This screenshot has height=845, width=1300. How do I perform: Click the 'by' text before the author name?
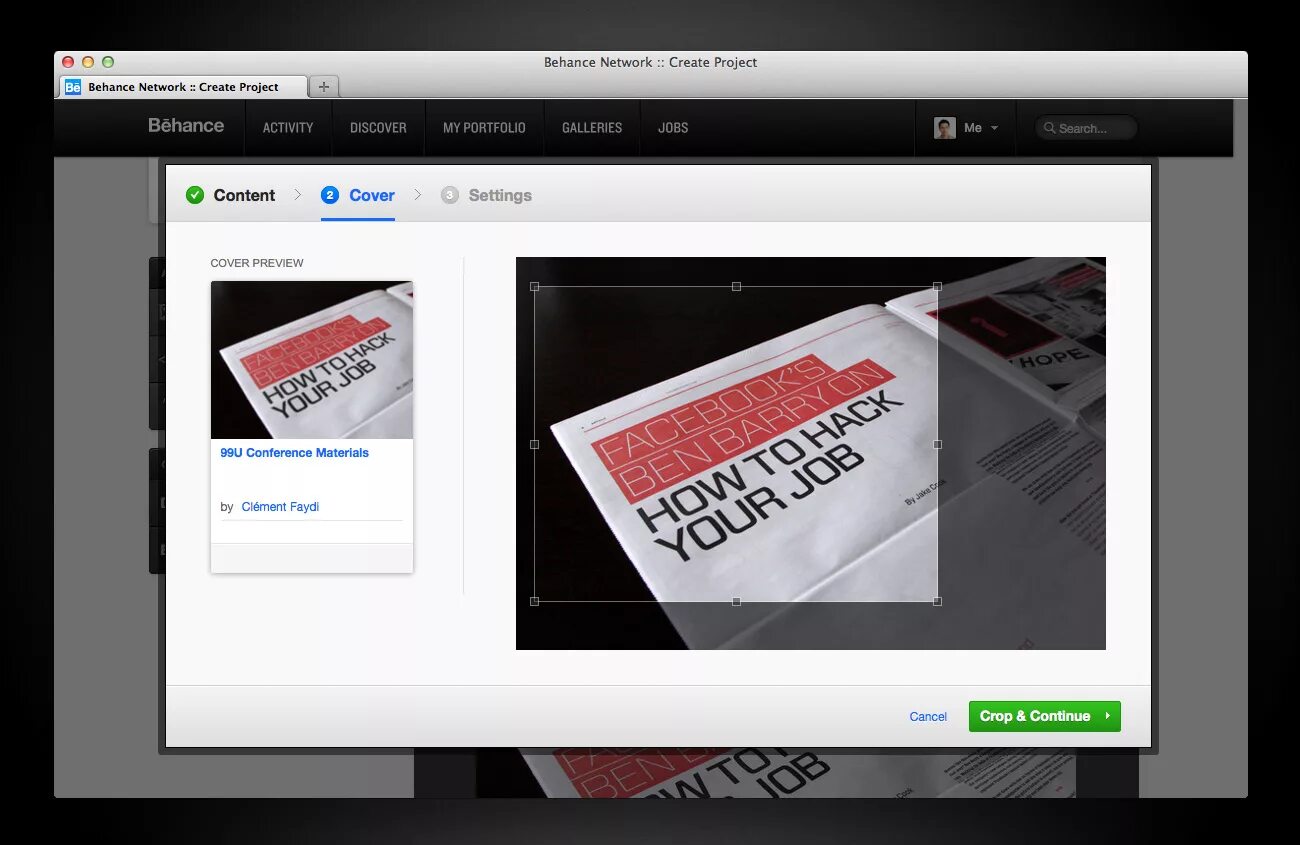click(x=227, y=507)
